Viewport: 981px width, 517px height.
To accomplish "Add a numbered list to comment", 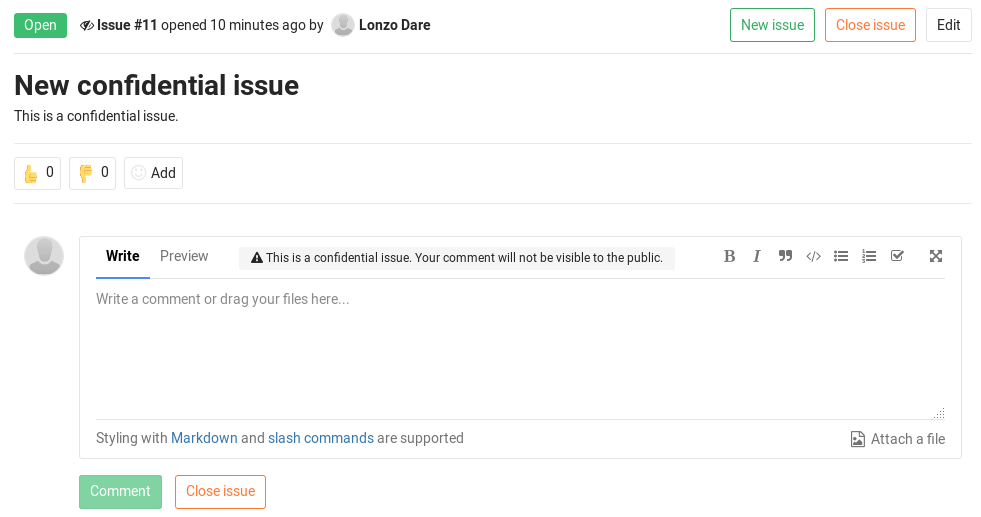I will pos(869,256).
